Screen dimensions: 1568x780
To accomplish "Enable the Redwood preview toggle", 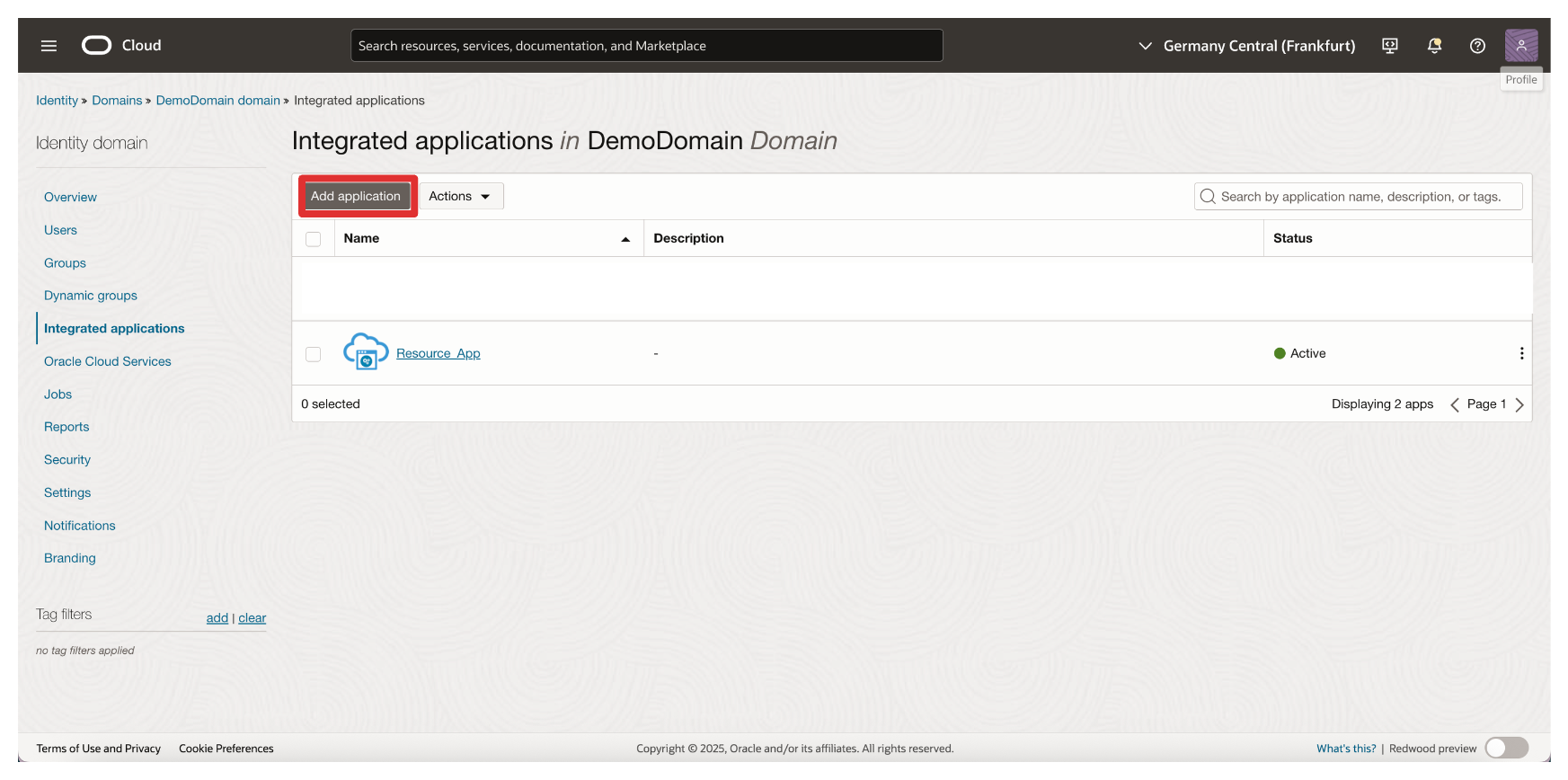I will (1506, 748).
